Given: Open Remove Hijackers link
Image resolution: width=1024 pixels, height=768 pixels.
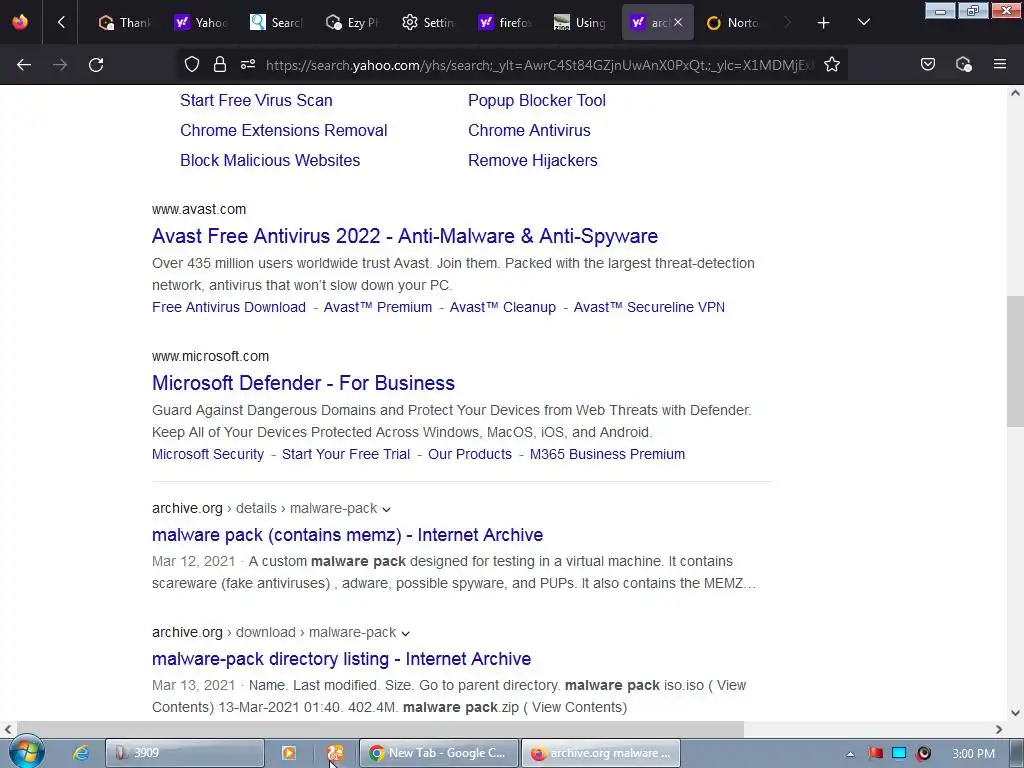Looking at the screenshot, I should [x=532, y=160].
